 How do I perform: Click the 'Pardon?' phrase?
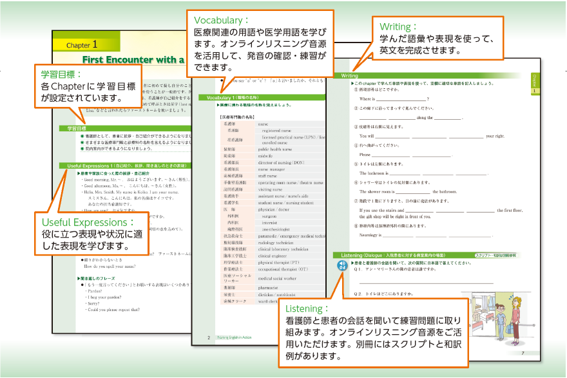tap(95, 291)
